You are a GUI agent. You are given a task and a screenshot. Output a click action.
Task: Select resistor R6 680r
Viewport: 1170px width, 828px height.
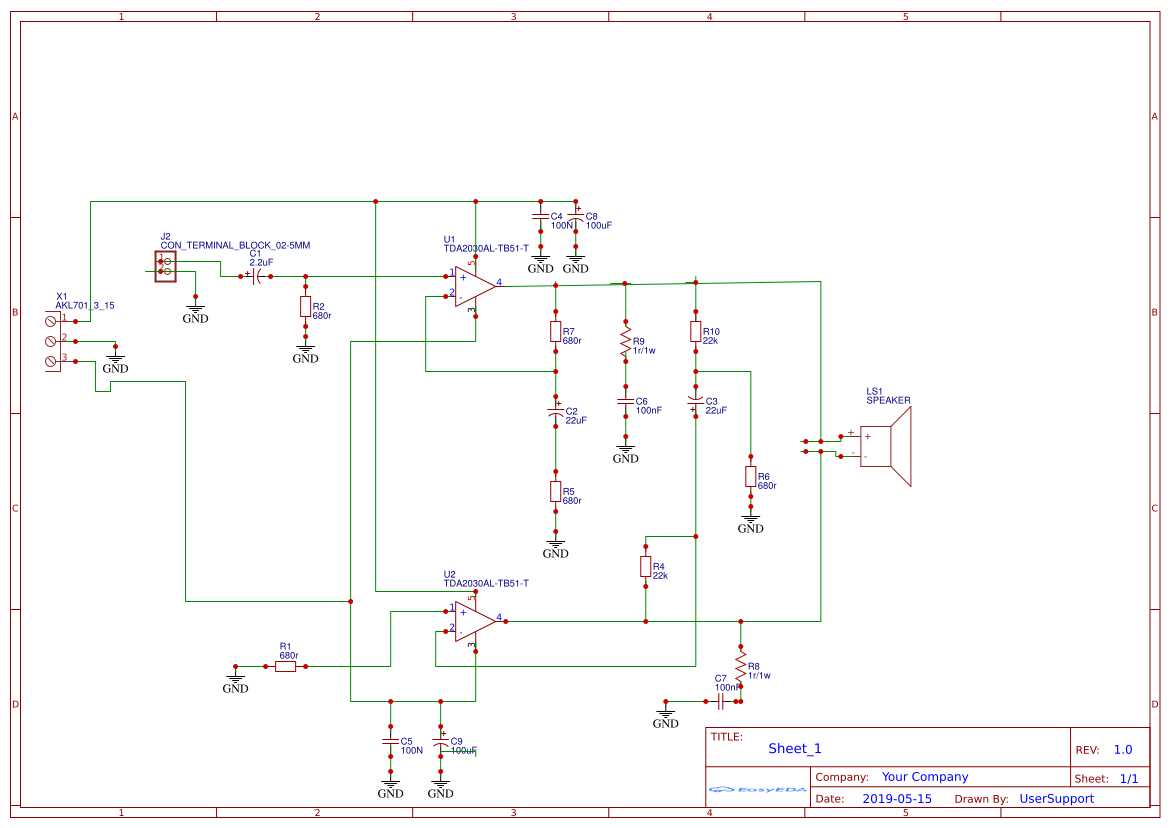[x=751, y=477]
